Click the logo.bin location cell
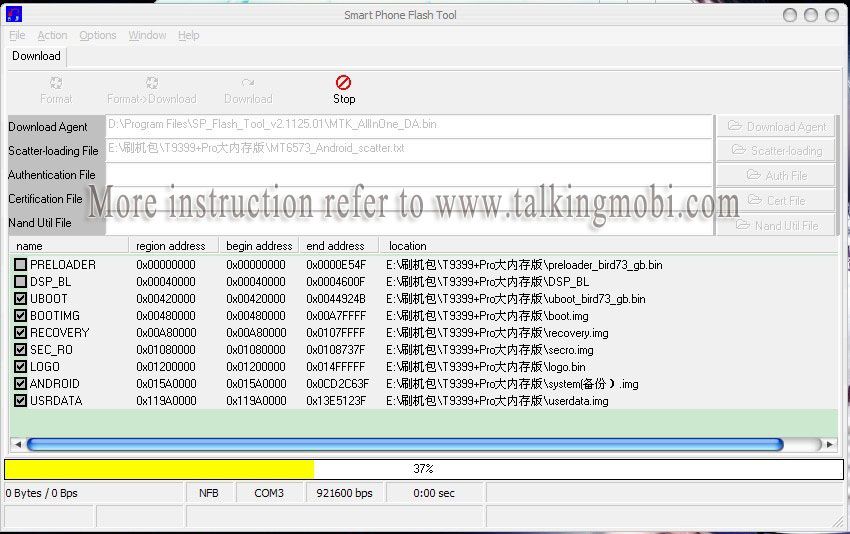 point(486,366)
